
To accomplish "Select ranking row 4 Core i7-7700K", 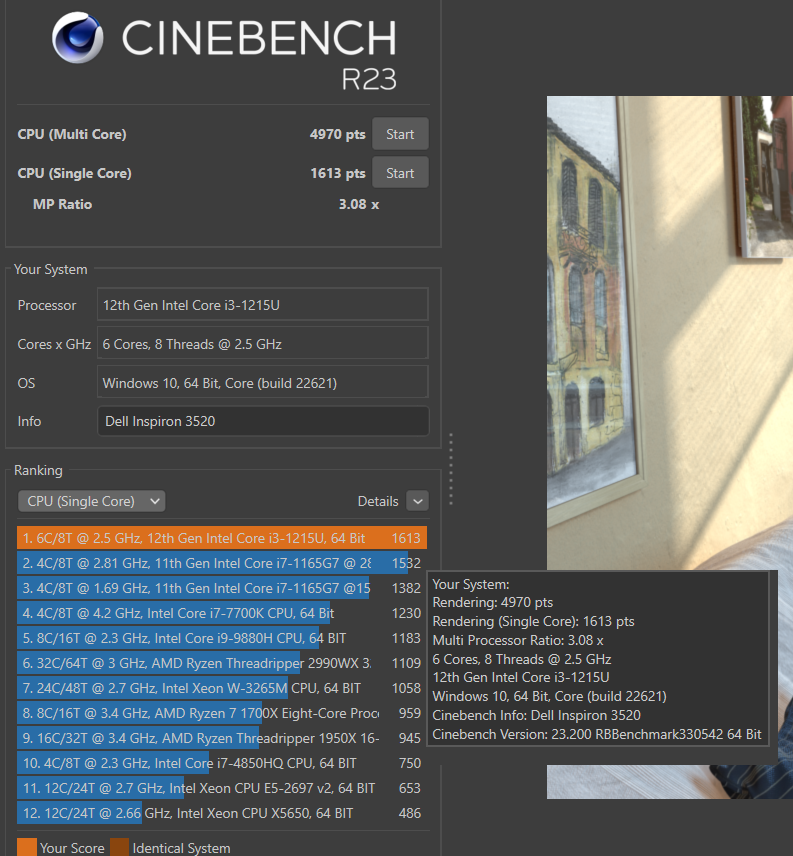I will [x=222, y=613].
